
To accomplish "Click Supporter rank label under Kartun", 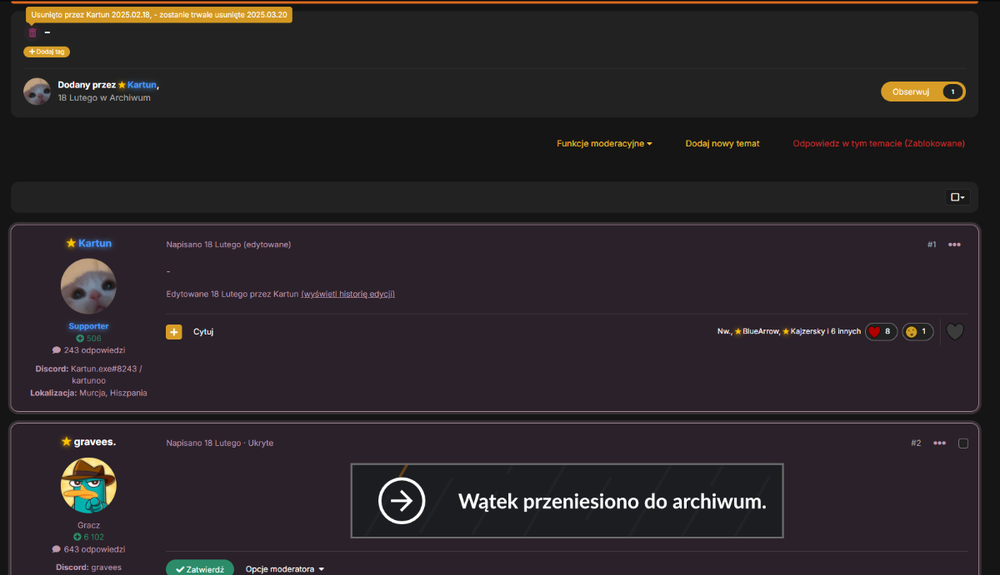I will click(89, 326).
